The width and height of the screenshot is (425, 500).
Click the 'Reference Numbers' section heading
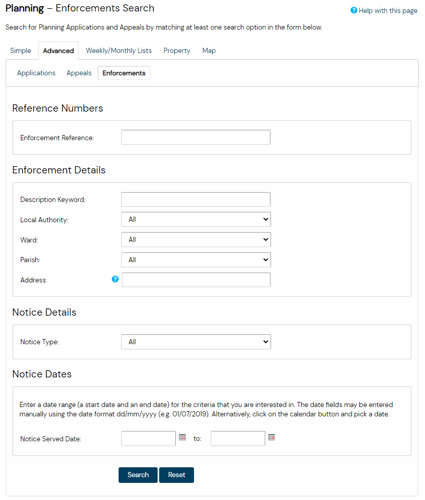58,108
